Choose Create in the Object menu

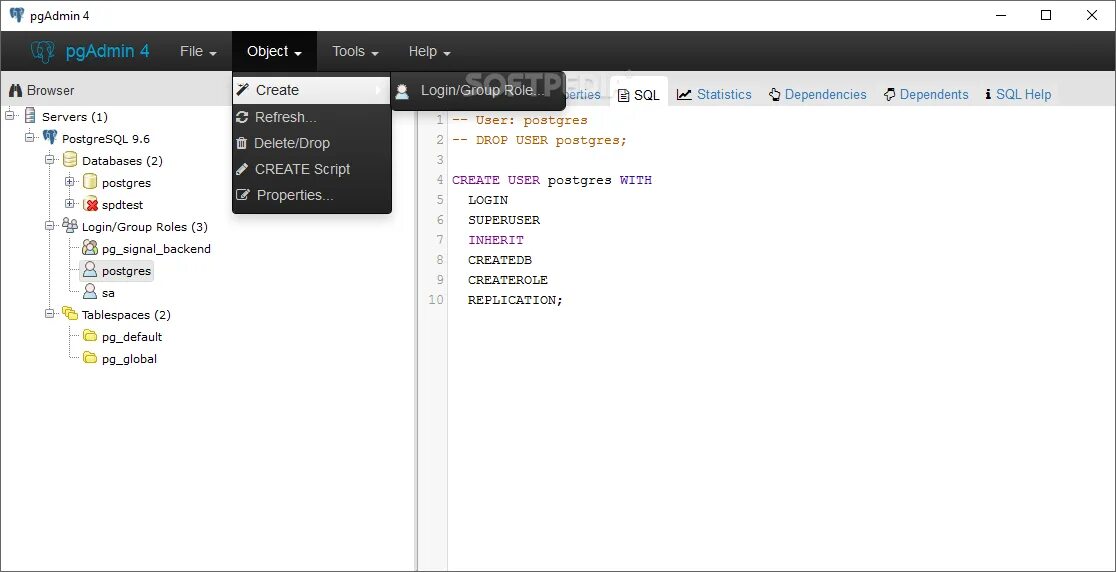point(312,90)
